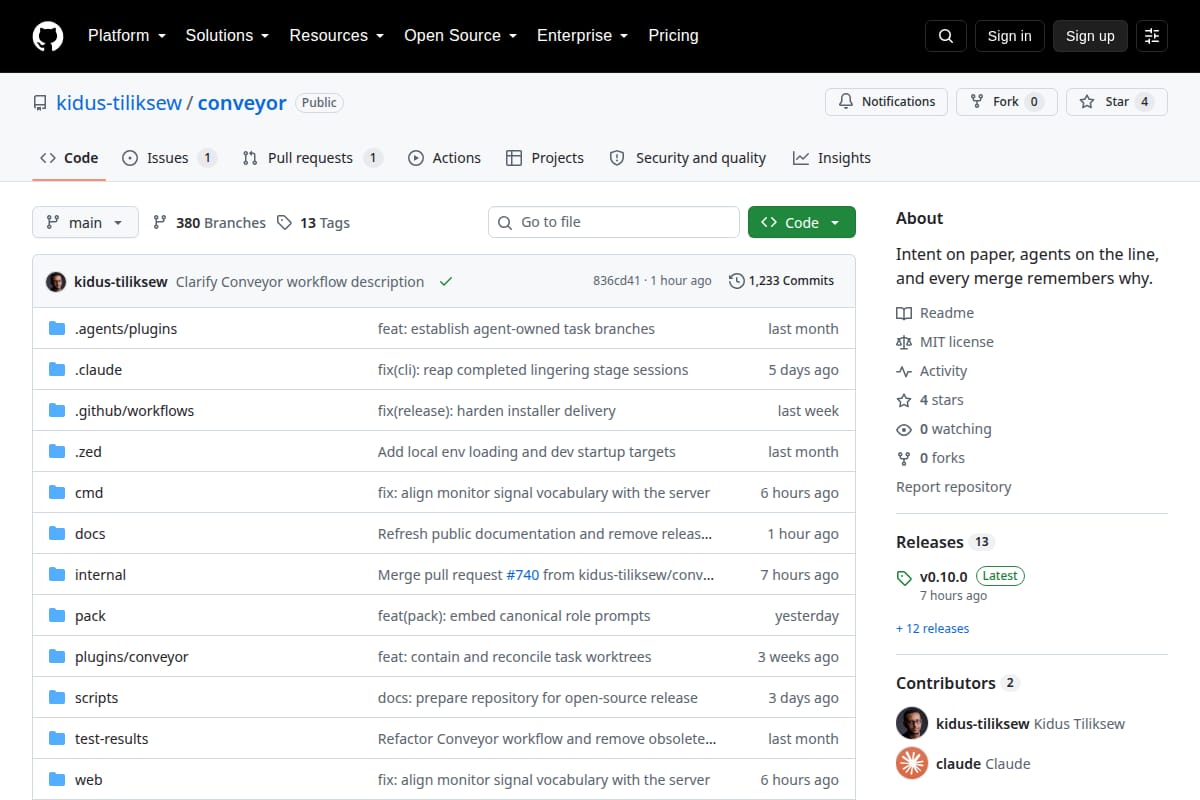1200x800 pixels.
Task: Switch to Security and quality tab
Action: pyautogui.click(x=688, y=158)
